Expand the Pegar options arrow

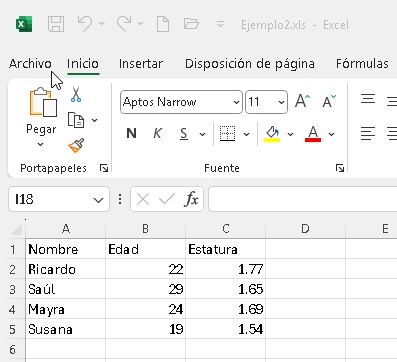click(x=40, y=144)
